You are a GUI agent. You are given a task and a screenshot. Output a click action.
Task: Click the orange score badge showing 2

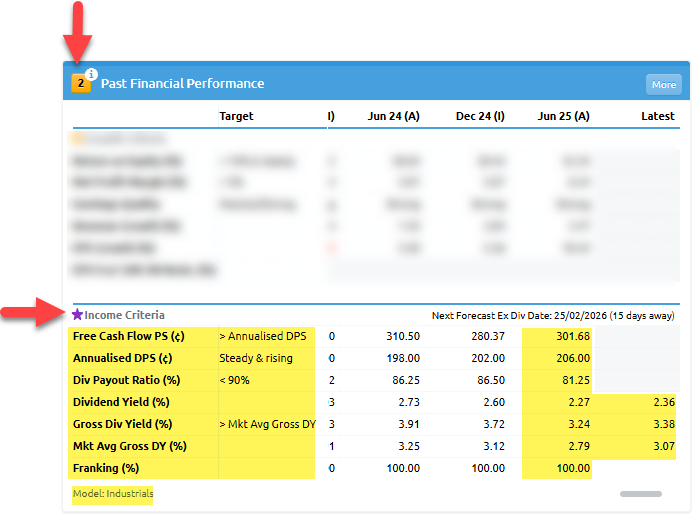[81, 84]
